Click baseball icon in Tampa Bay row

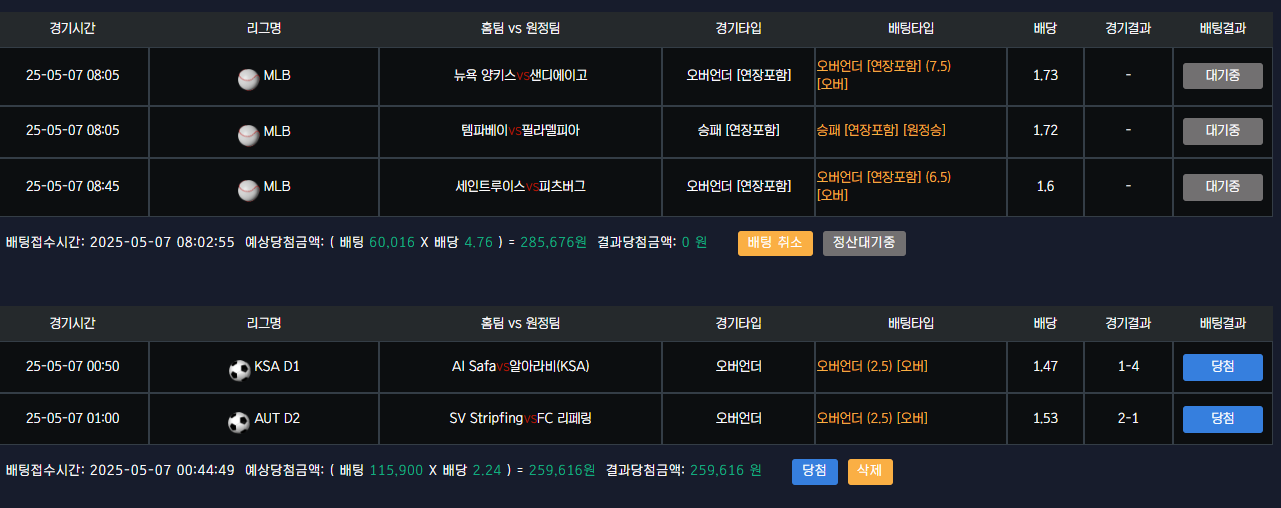tap(248, 133)
